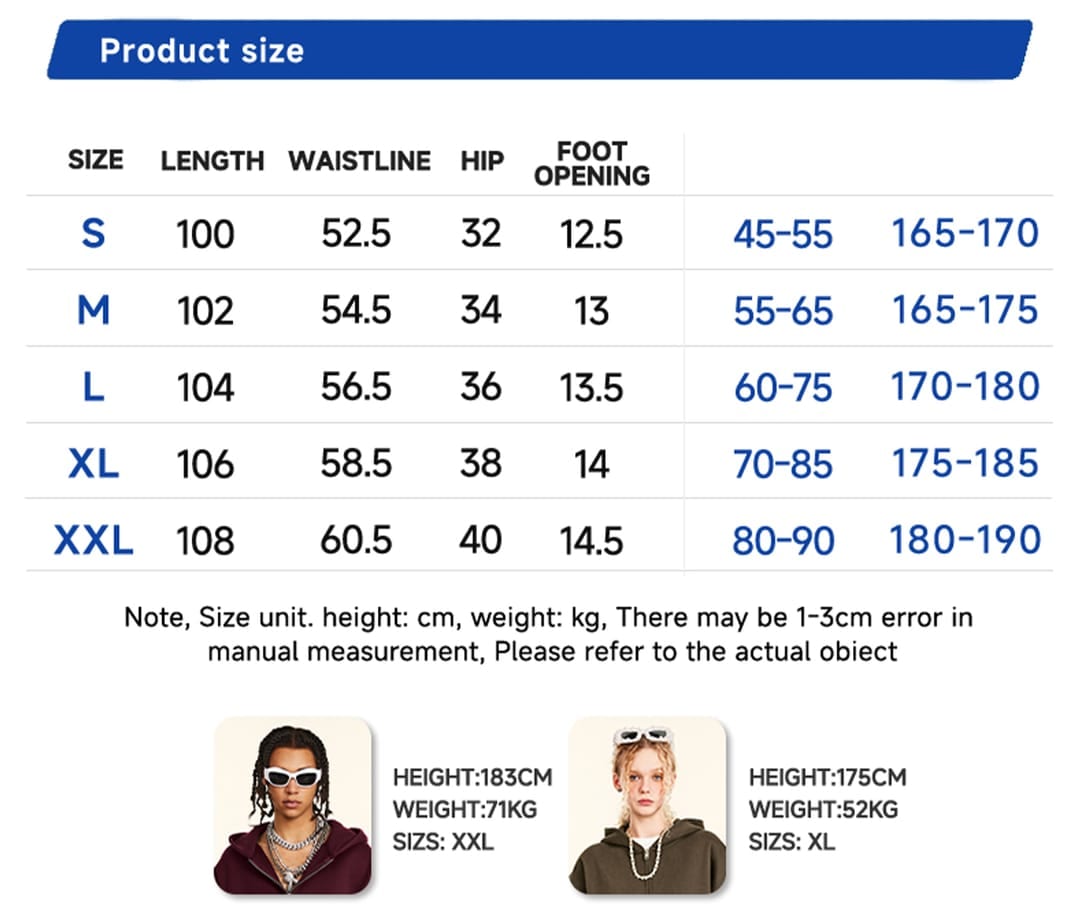Select the M size row label
Viewport: 1080px width, 922px height.
pos(94,310)
